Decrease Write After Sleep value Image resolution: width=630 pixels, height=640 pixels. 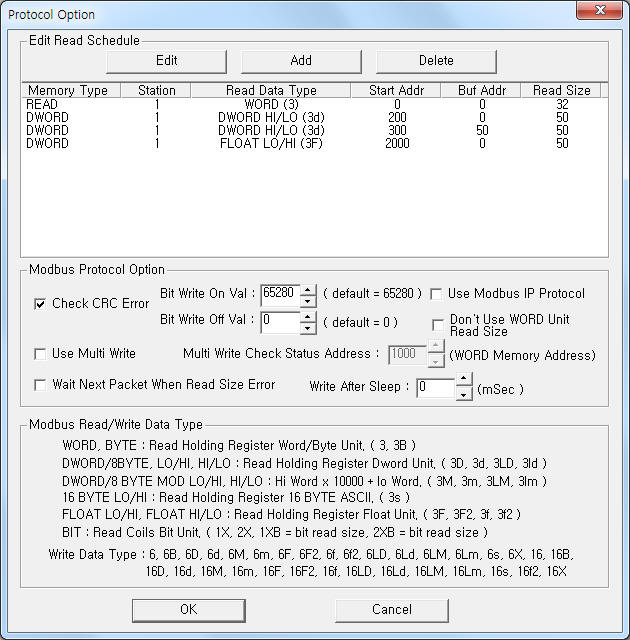(x=463, y=393)
